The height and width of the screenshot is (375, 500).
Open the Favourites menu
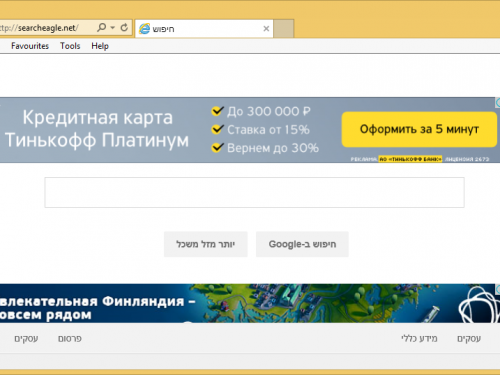pyautogui.click(x=30, y=46)
